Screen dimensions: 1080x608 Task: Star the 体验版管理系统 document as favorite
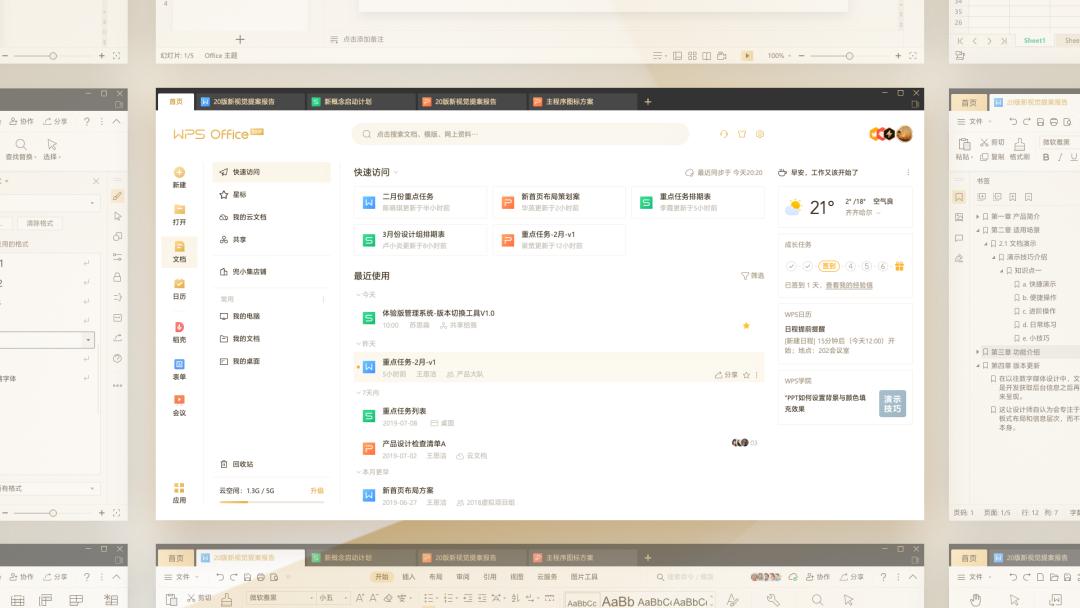pyautogui.click(x=747, y=325)
